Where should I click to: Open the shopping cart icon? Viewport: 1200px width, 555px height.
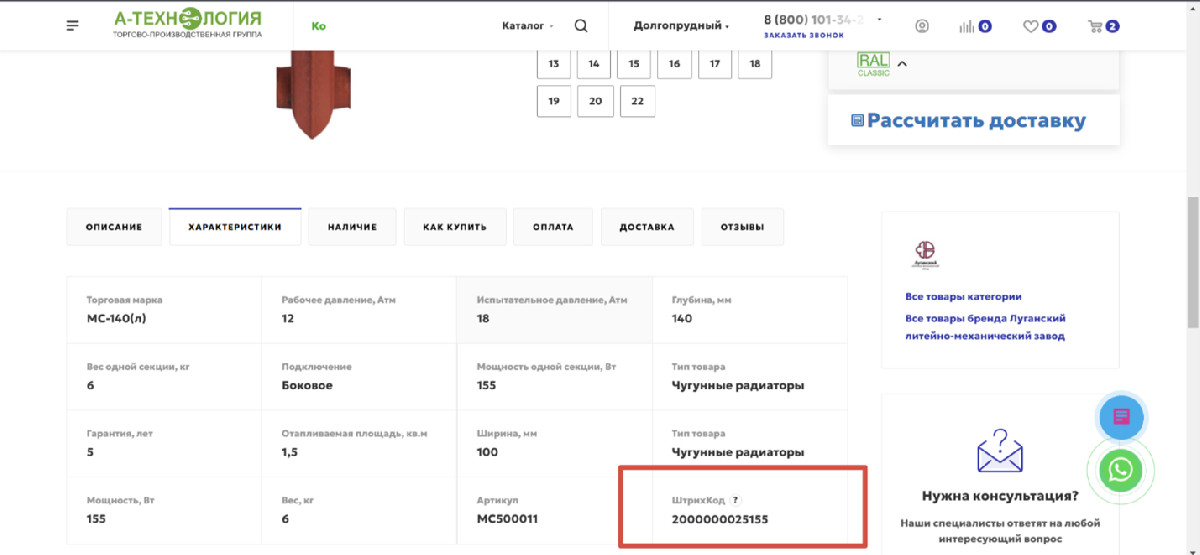[1095, 26]
